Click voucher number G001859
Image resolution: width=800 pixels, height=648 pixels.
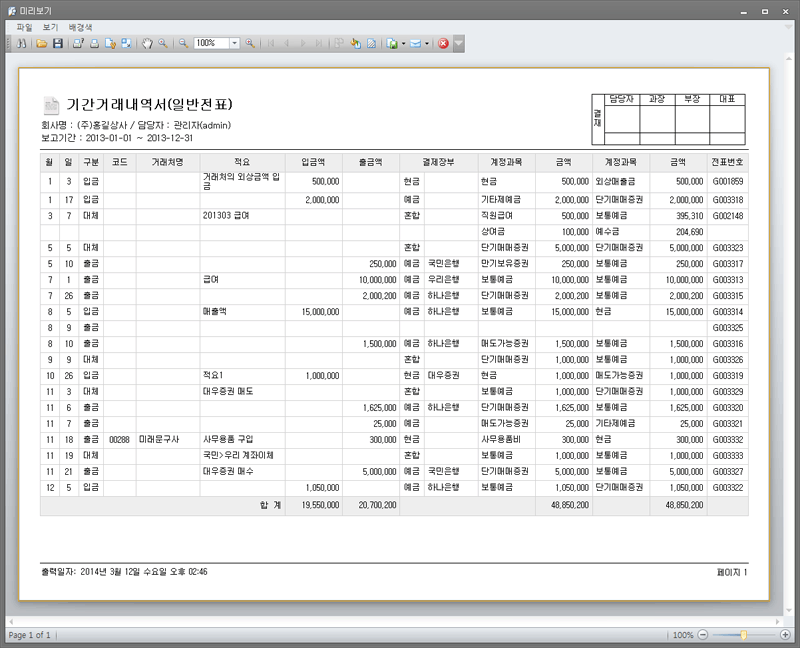(x=728, y=181)
